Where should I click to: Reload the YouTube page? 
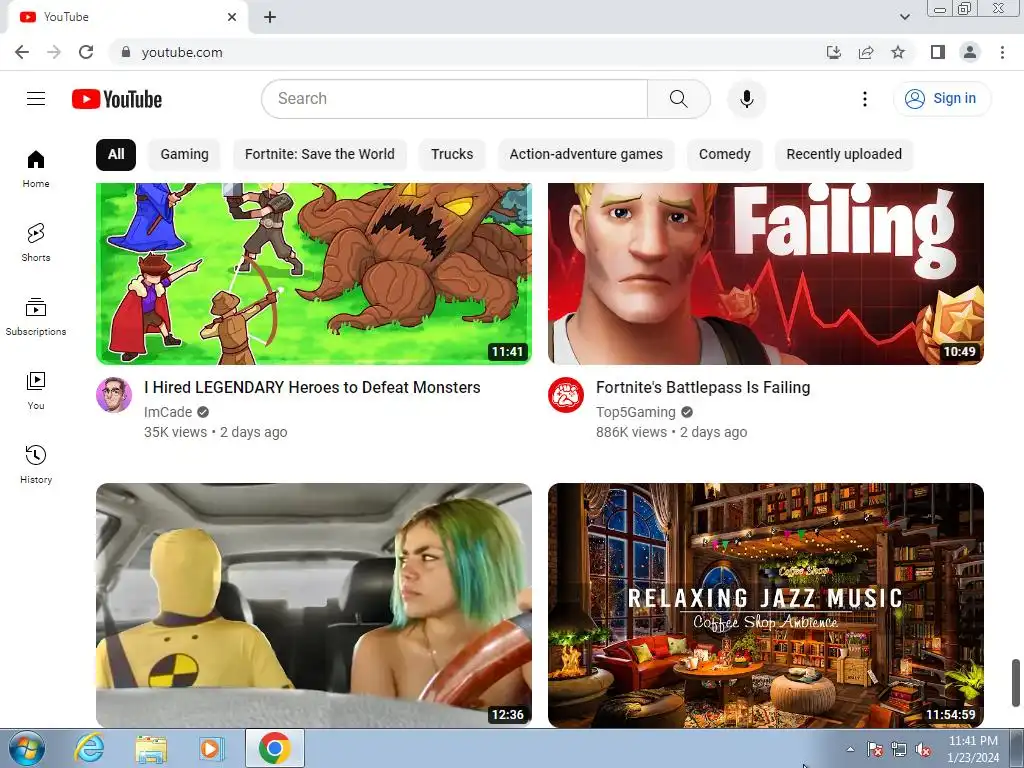pyautogui.click(x=86, y=52)
